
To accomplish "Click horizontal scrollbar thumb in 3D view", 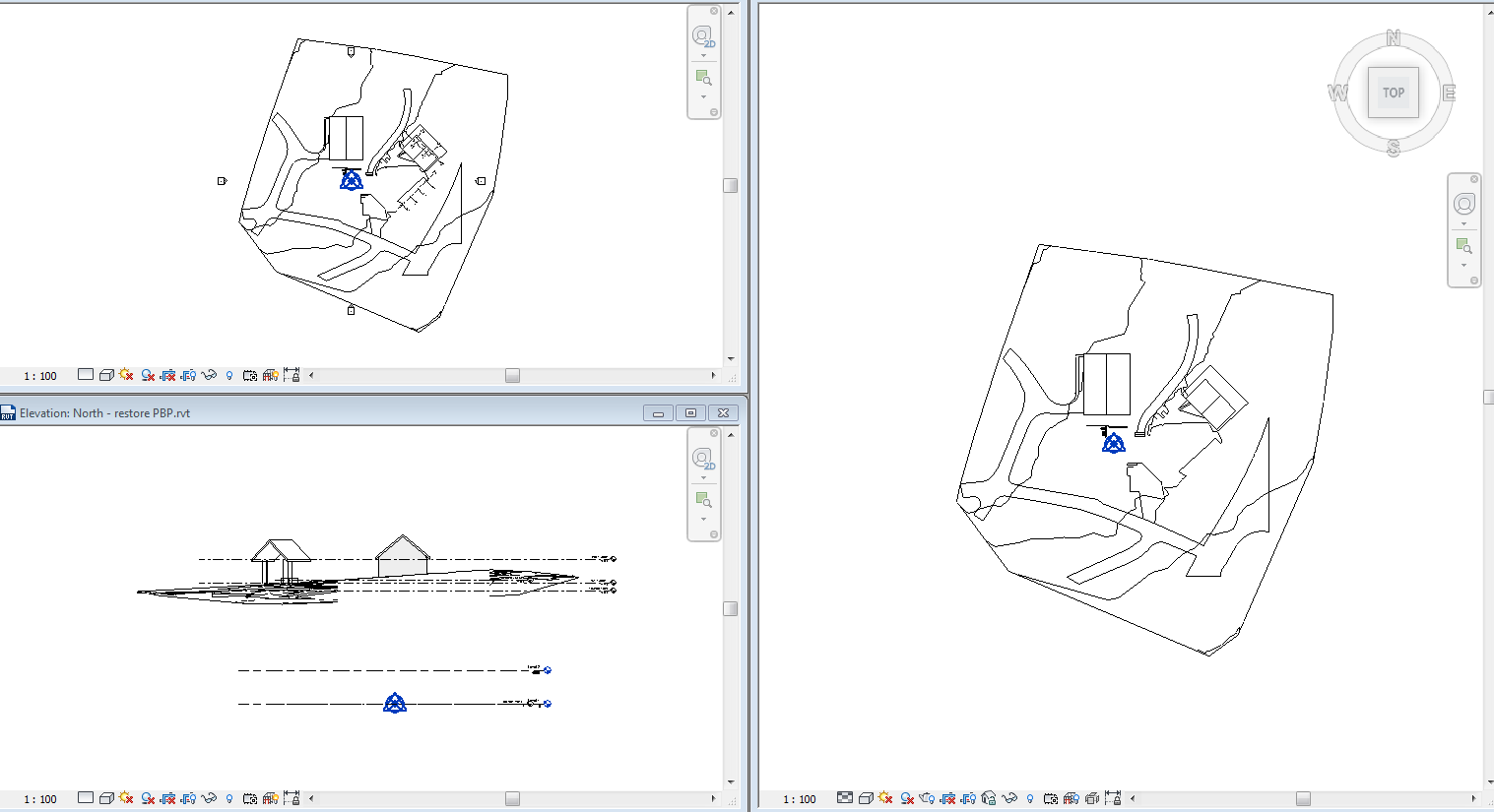I will click(1303, 798).
